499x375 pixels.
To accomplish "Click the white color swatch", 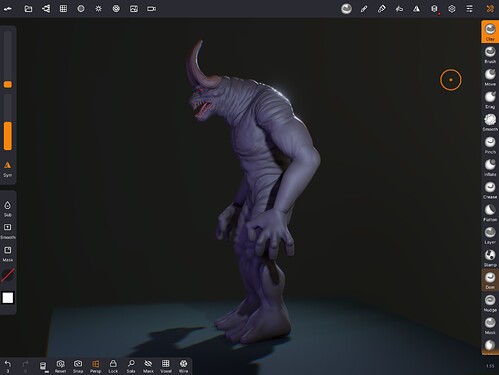I will pyautogui.click(x=8, y=298).
